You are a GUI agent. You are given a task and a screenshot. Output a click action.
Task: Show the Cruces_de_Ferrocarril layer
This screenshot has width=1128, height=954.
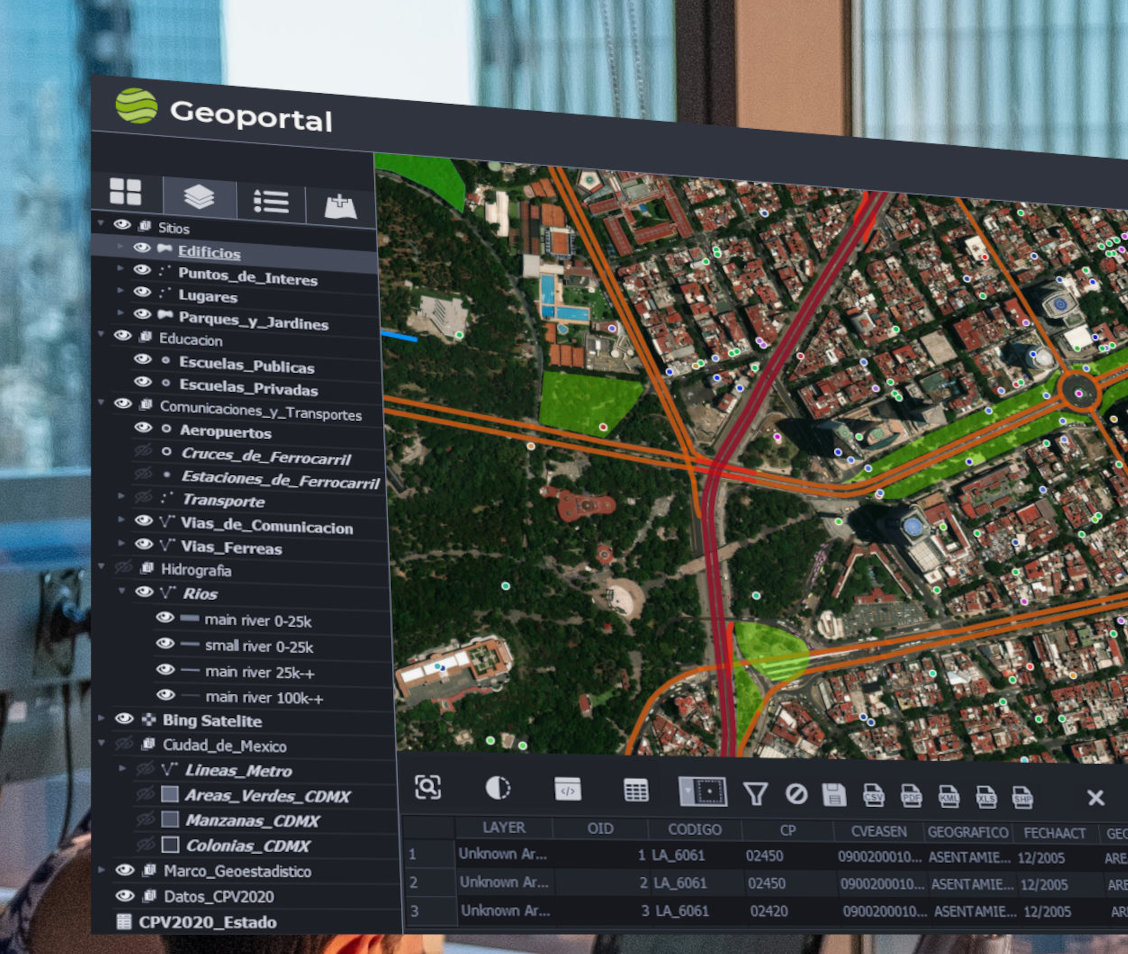click(x=143, y=453)
